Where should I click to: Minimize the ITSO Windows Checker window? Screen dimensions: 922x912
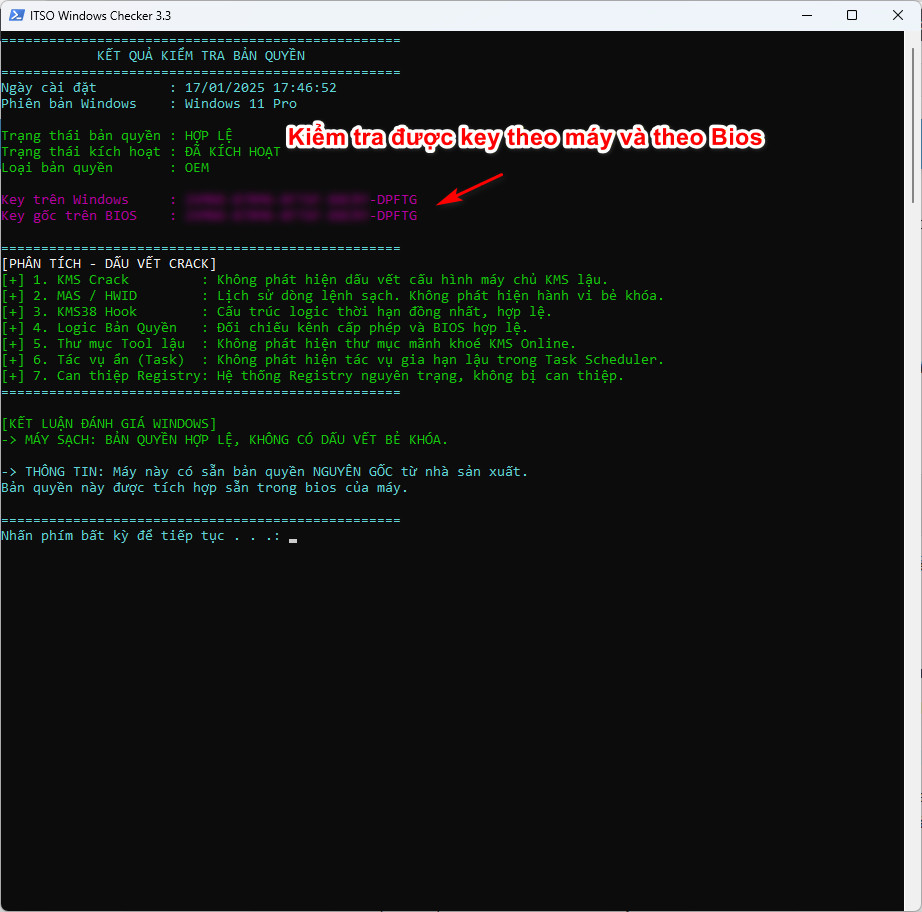pos(807,15)
